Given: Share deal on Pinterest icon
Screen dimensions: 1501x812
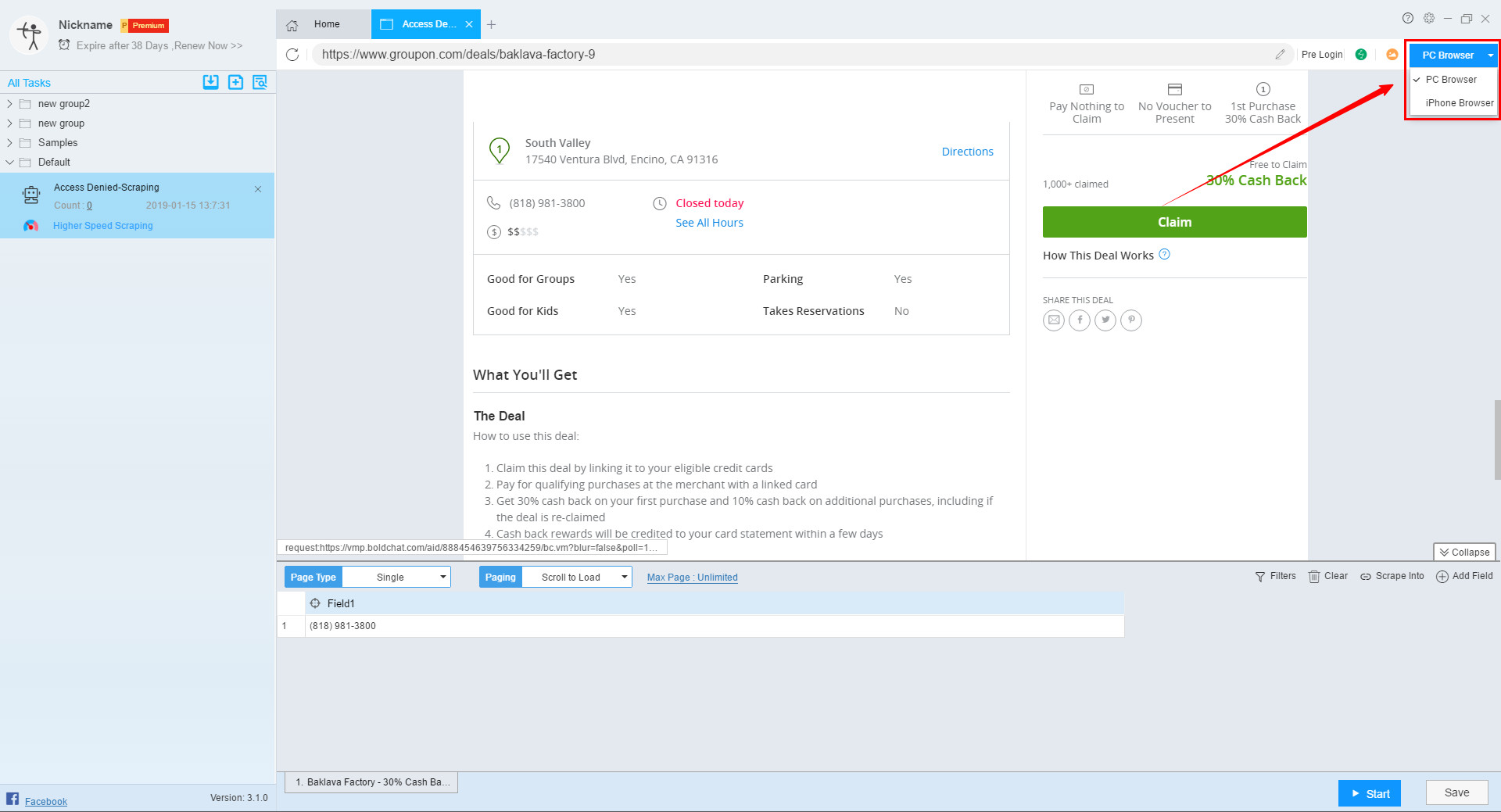Looking at the screenshot, I should click(1131, 320).
